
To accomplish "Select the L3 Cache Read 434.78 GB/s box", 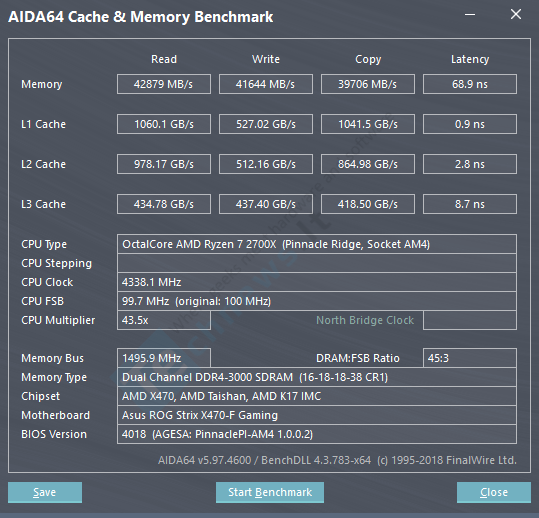I will tap(164, 204).
